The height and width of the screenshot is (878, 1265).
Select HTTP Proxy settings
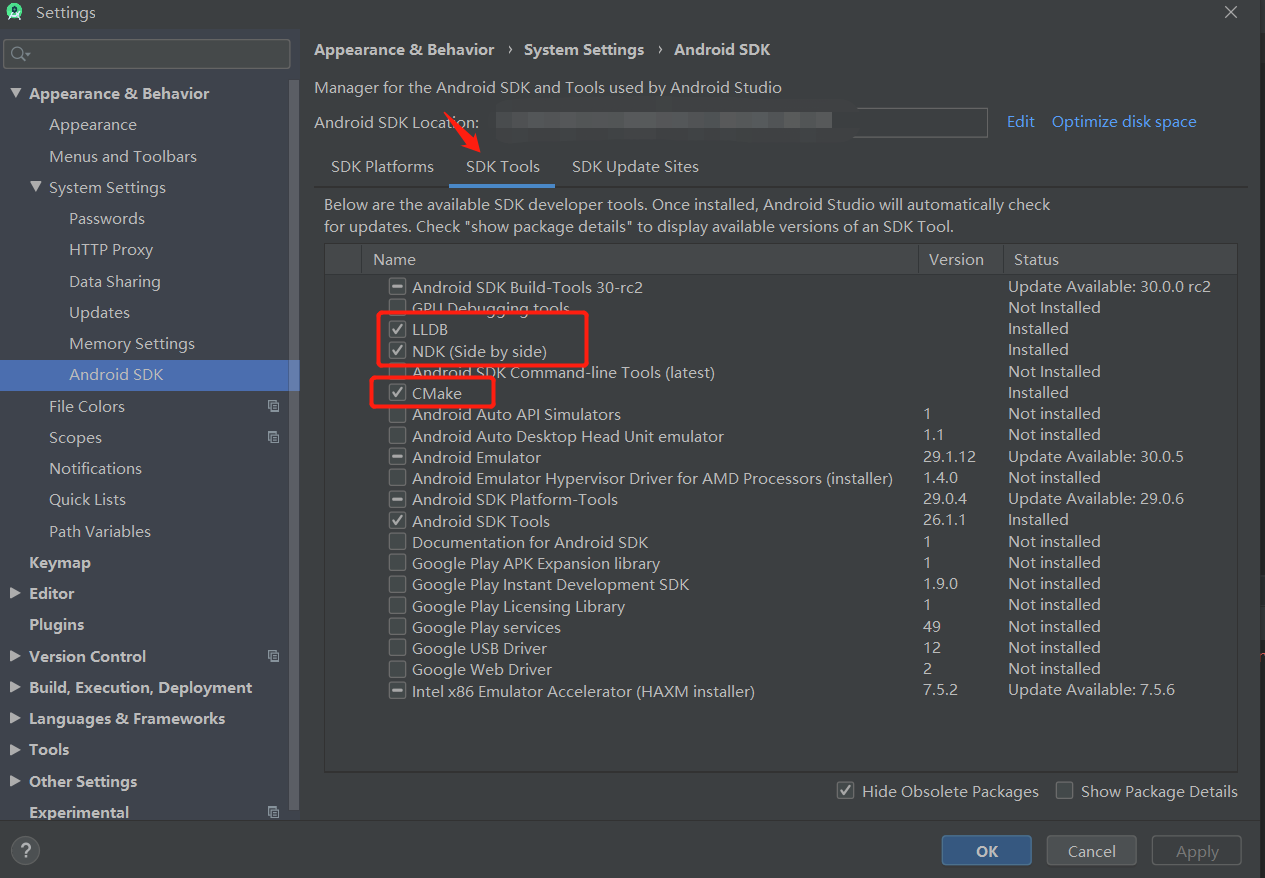click(x=111, y=249)
